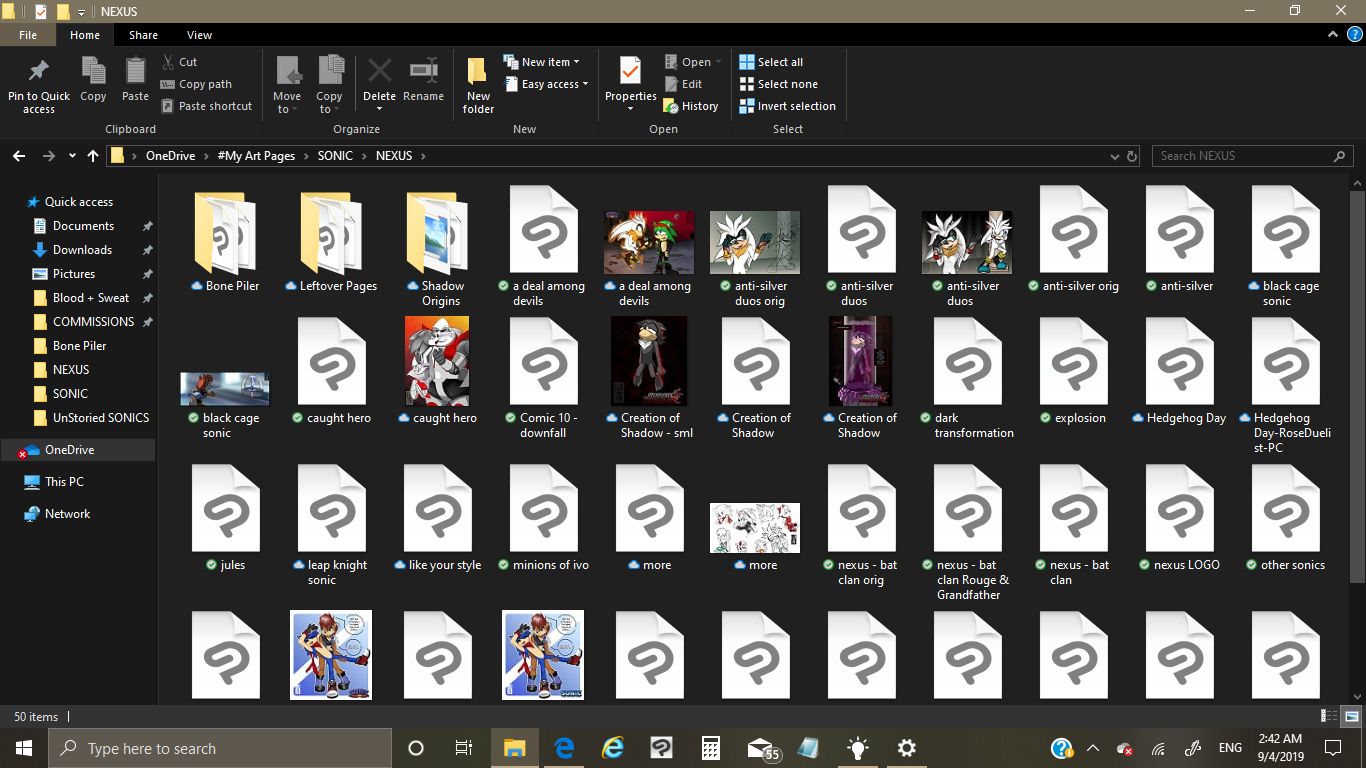Switch to details view layout icon

pos(1329,716)
